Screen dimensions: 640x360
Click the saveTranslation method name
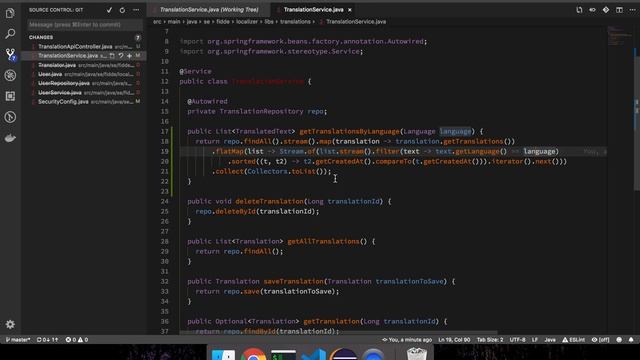point(293,281)
